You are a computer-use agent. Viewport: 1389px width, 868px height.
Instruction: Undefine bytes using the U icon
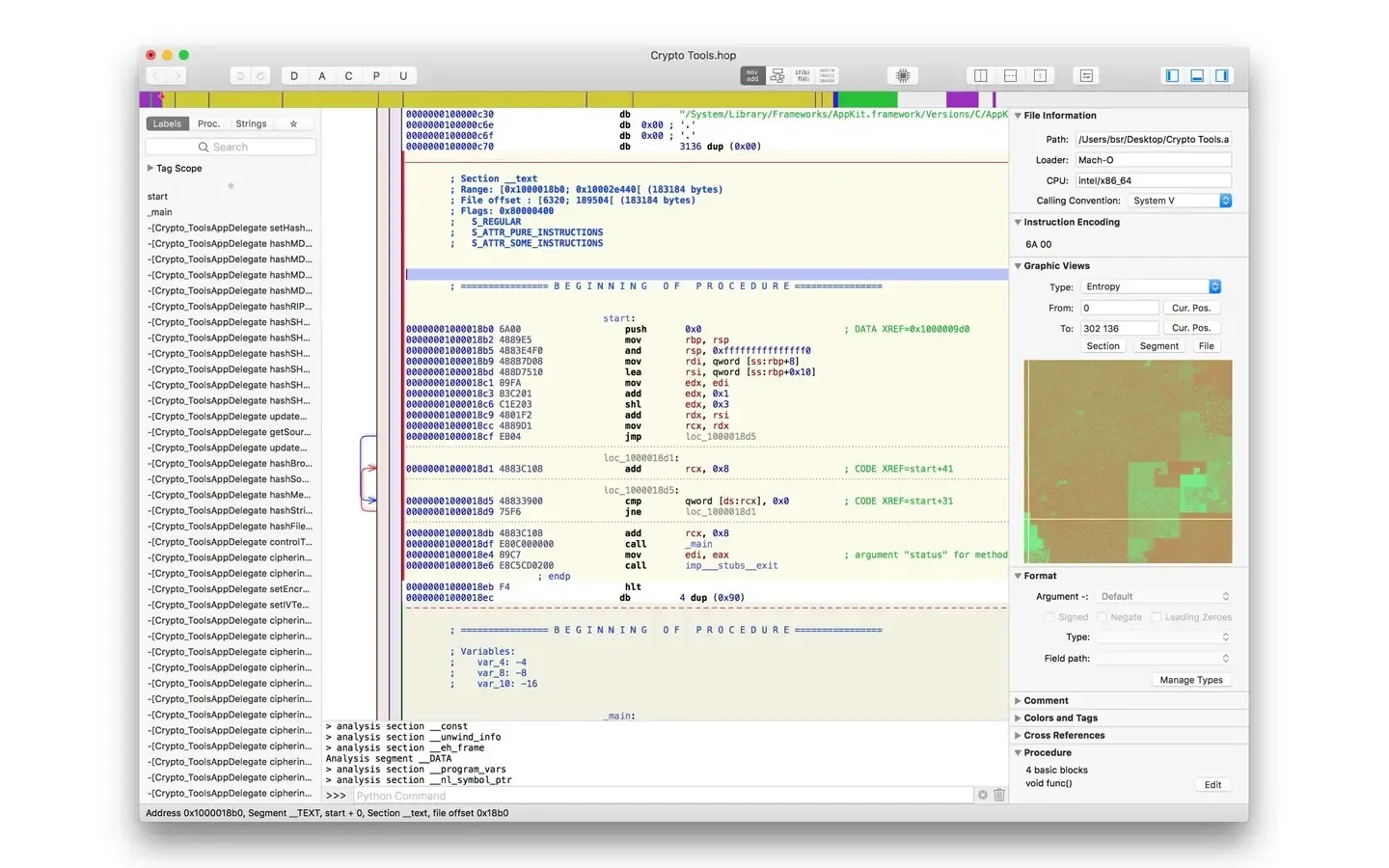click(x=403, y=75)
